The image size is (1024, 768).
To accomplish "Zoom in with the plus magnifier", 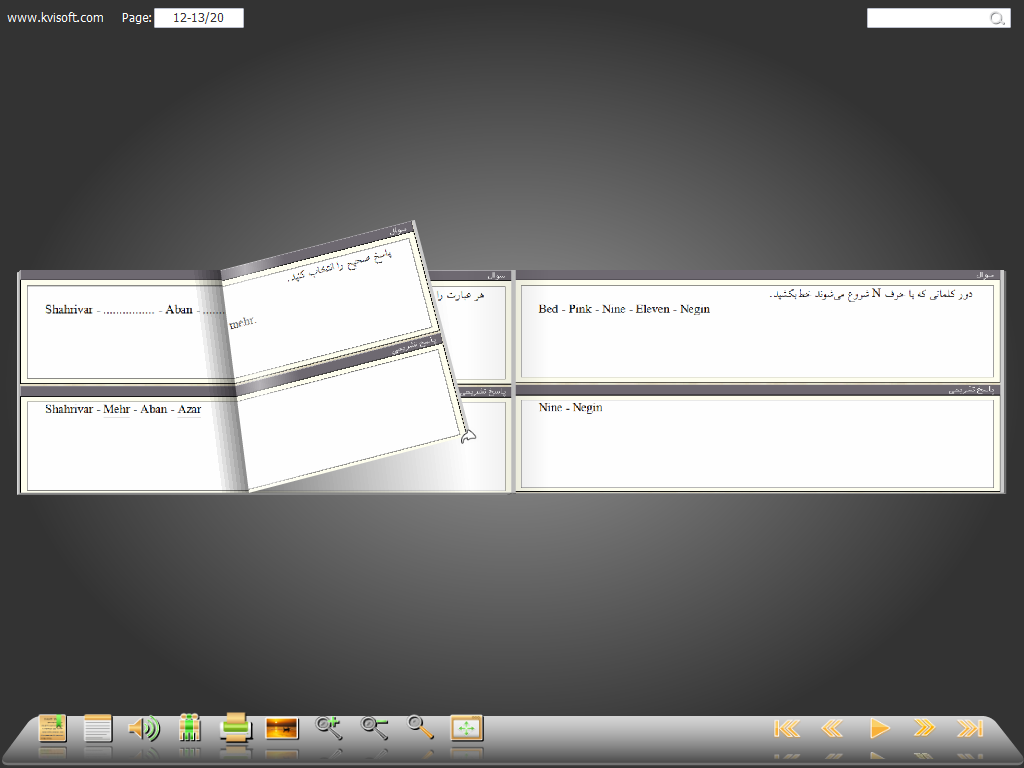I will coord(328,728).
